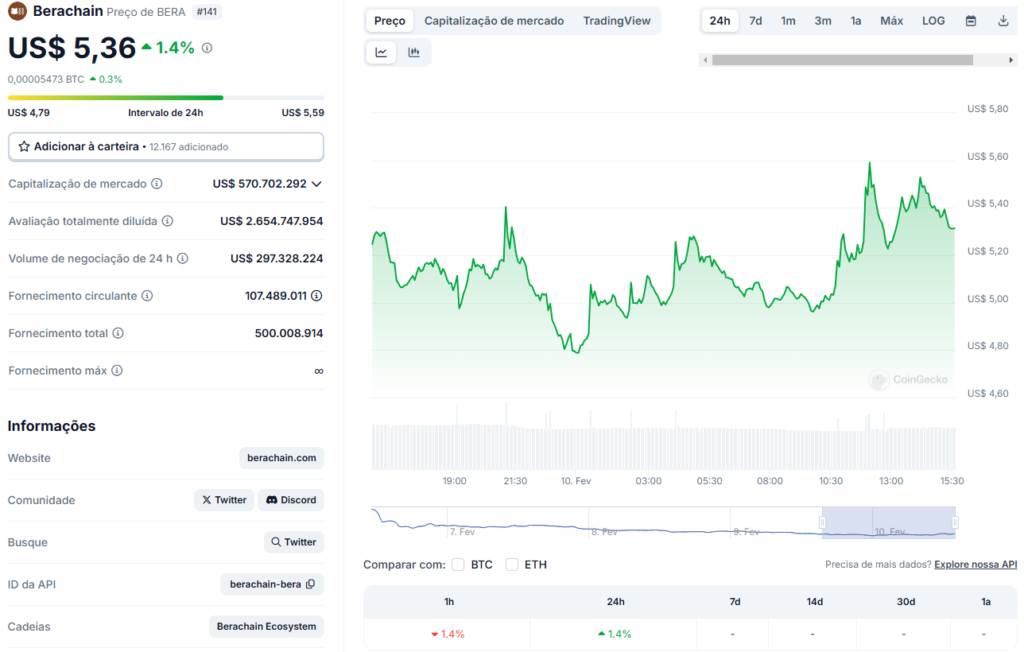Copy the berachain-bera API ID
The image size is (1024, 652).
[x=311, y=584]
